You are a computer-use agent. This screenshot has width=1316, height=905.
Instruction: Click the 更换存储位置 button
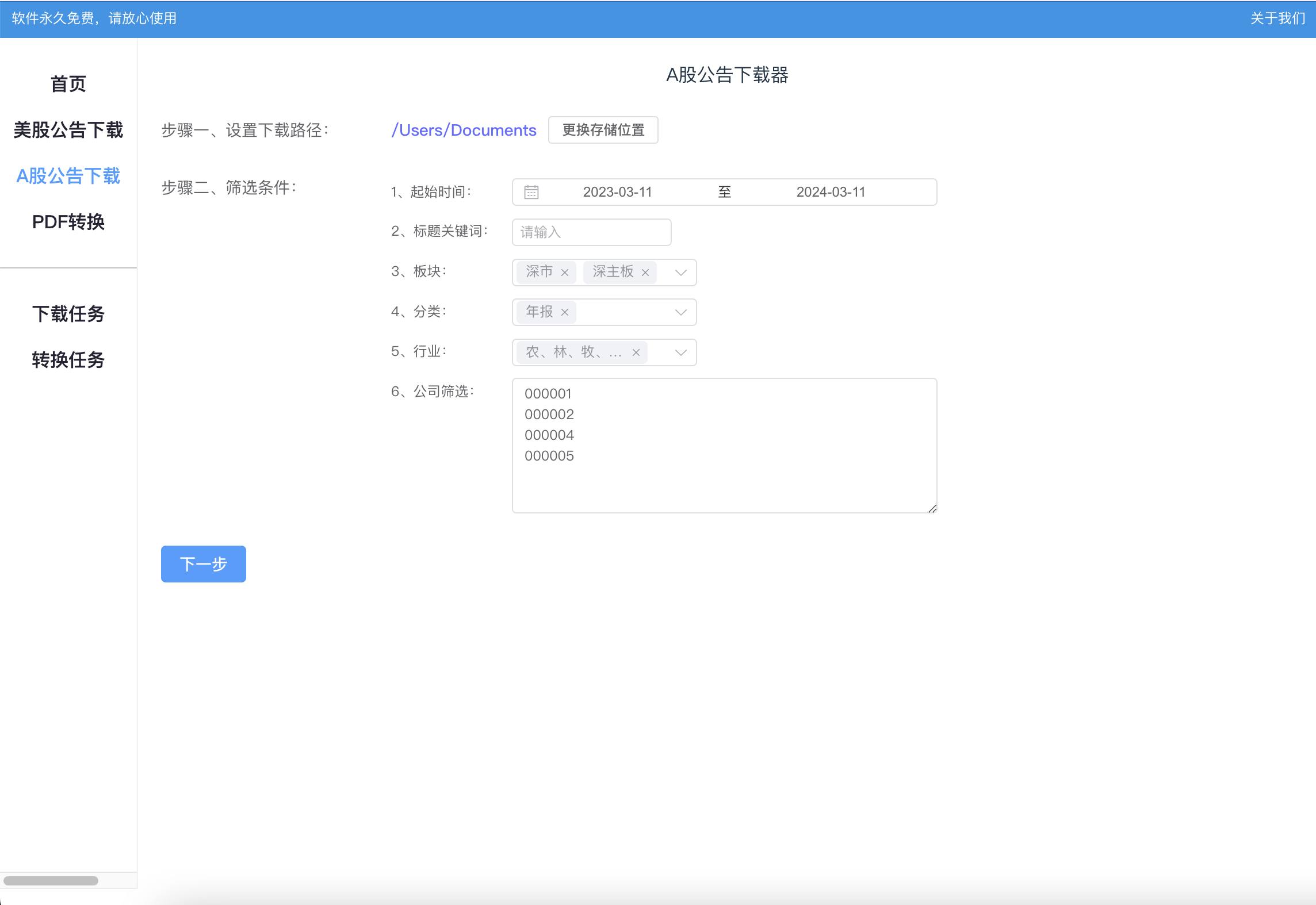603,130
